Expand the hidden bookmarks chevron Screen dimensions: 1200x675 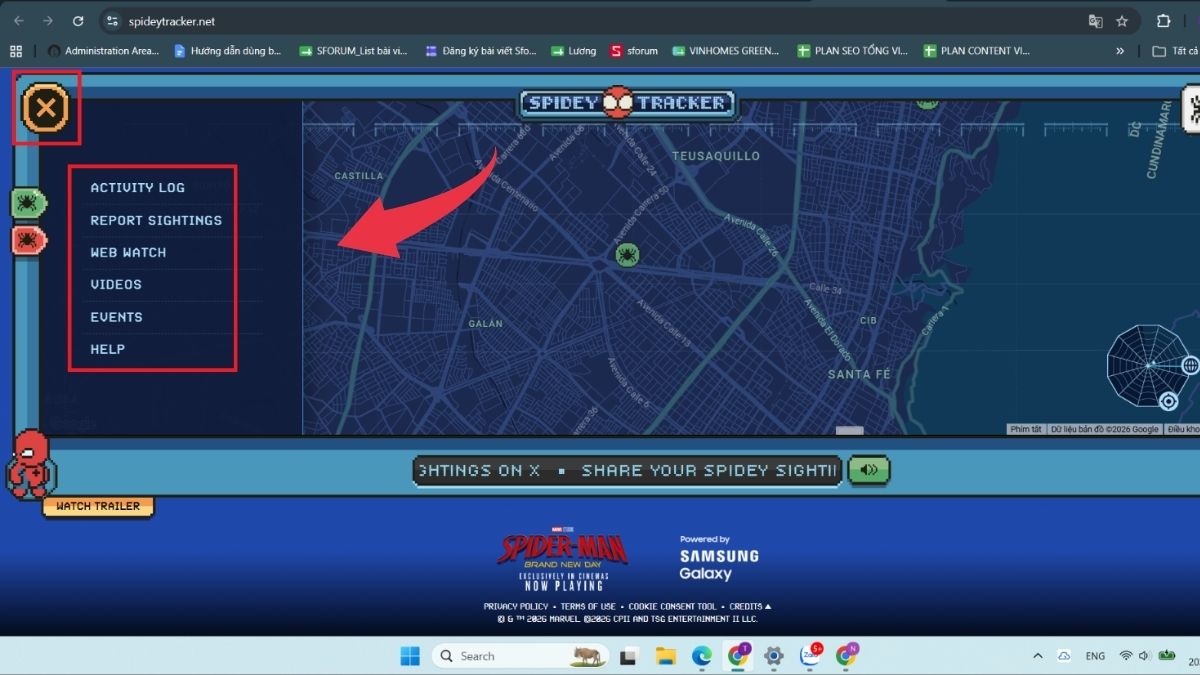[1120, 51]
